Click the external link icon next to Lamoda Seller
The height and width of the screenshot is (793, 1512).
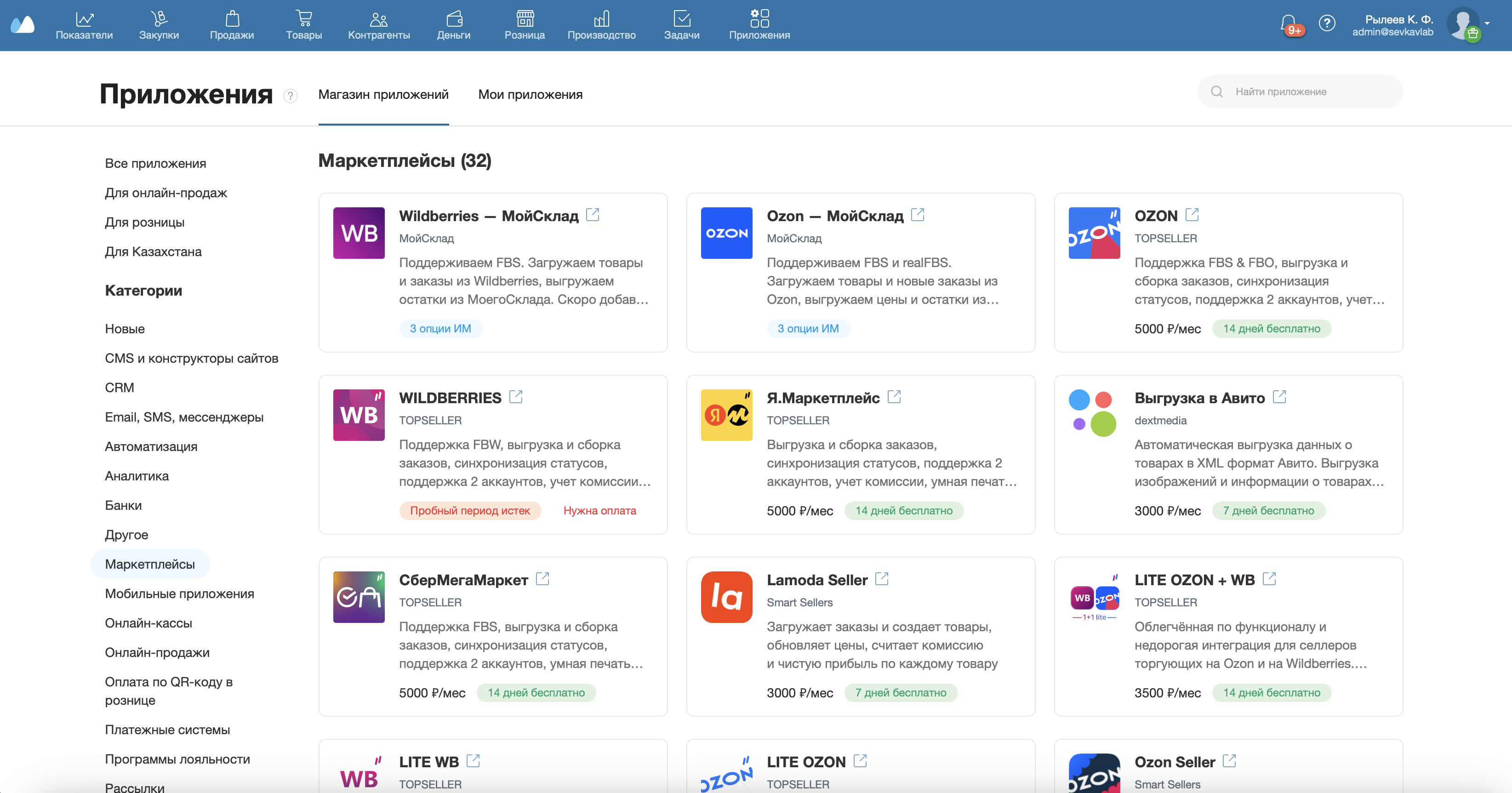(882, 579)
